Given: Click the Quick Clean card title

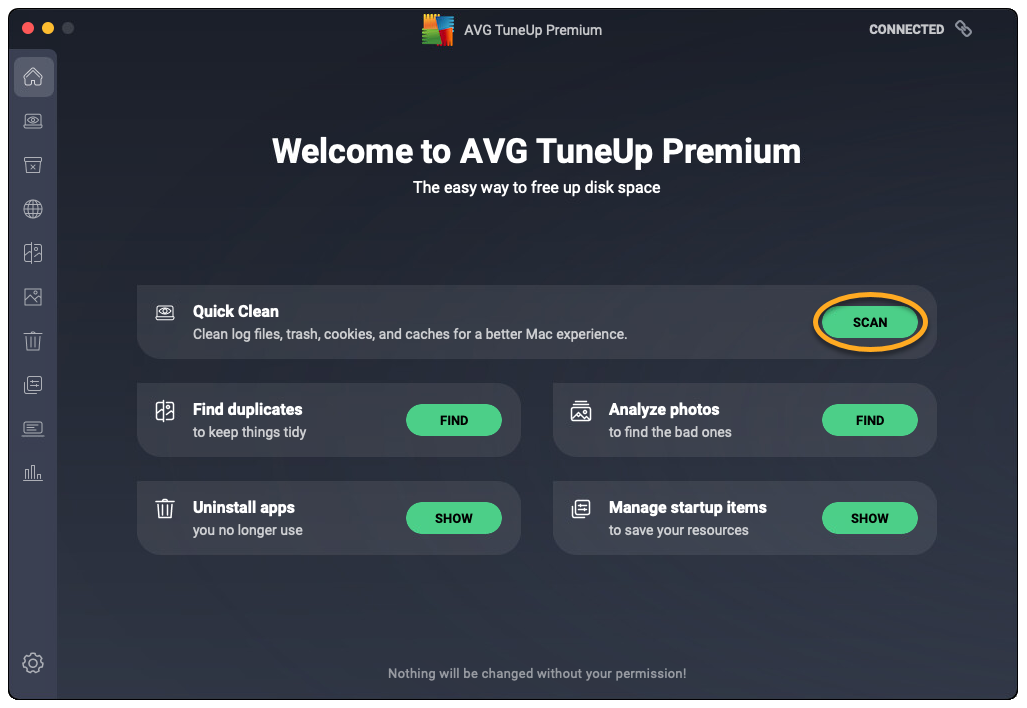Looking at the screenshot, I should click(236, 312).
